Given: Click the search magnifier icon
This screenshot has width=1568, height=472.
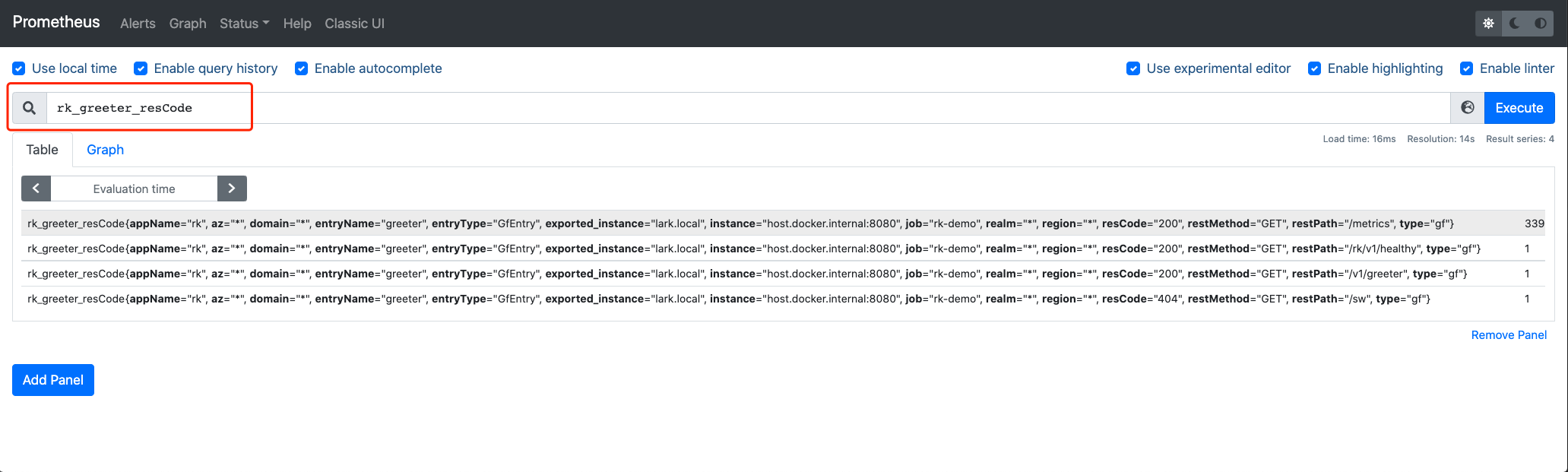Looking at the screenshot, I should coord(29,108).
